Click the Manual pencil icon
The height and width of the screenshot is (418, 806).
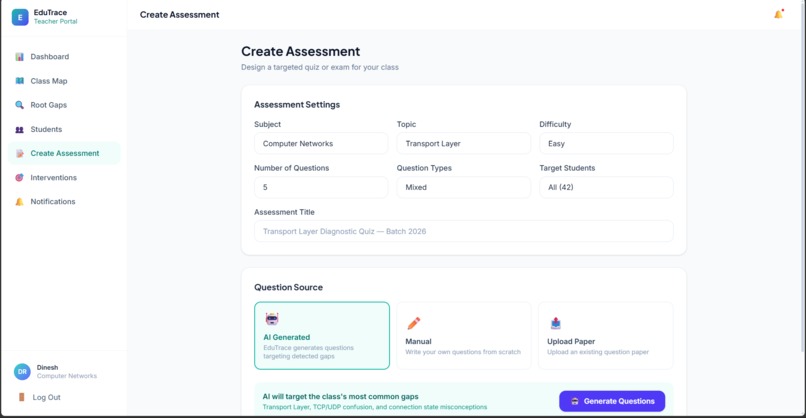[414, 323]
